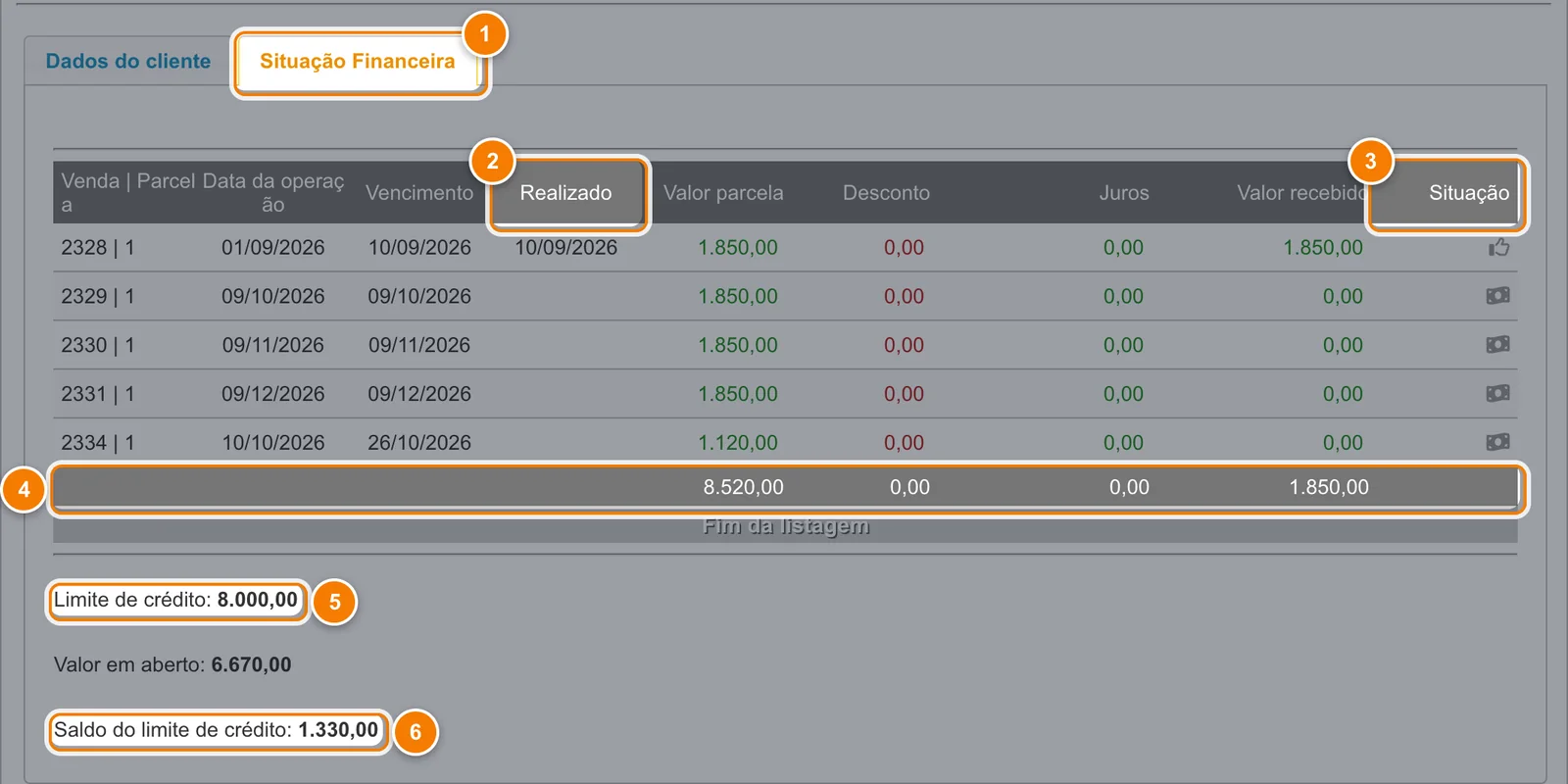Screen dimensions: 1568x784
Task: Click installment value 1.120,00
Action: point(738,443)
